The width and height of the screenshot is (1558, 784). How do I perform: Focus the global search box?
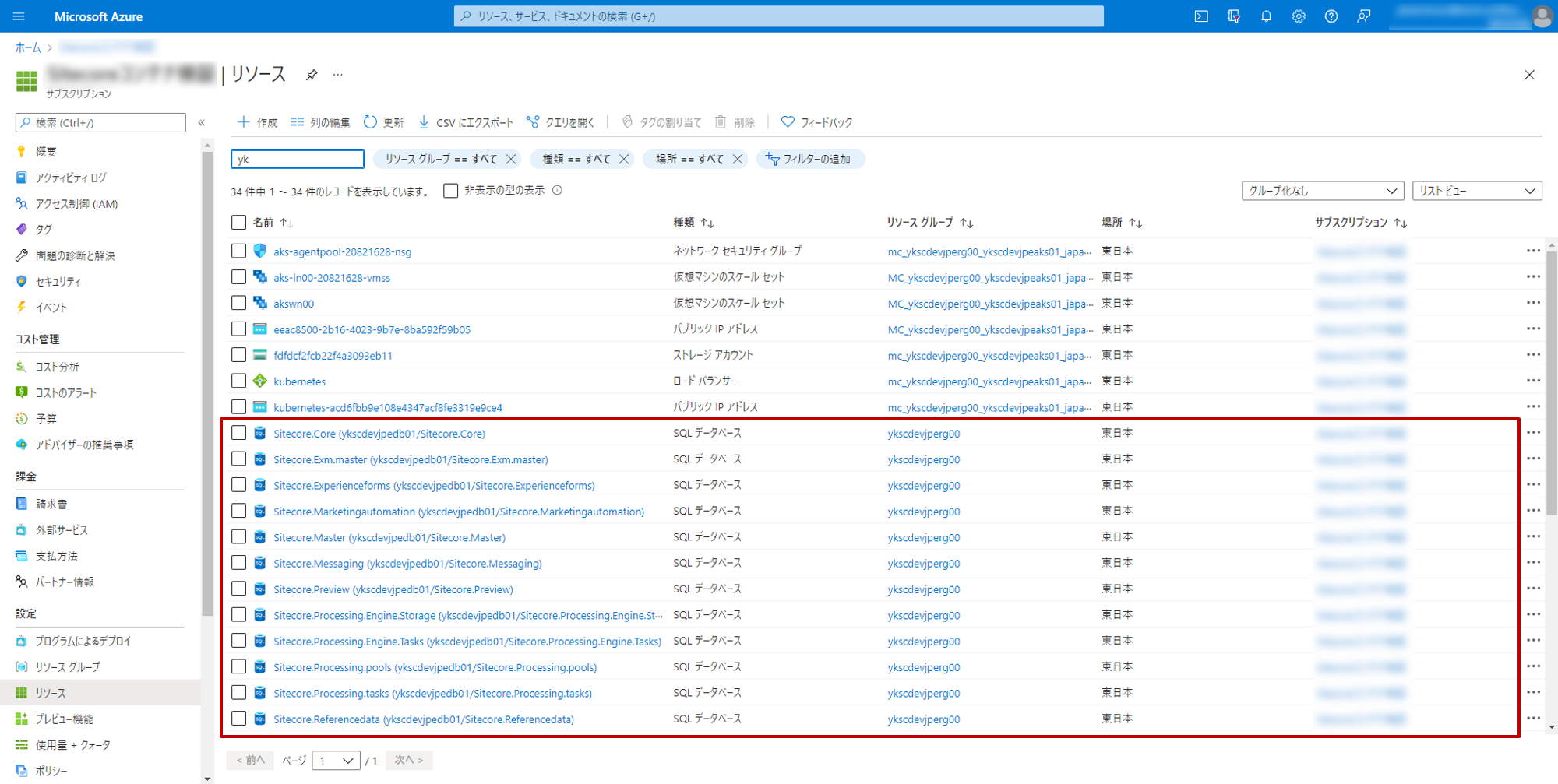point(779,16)
